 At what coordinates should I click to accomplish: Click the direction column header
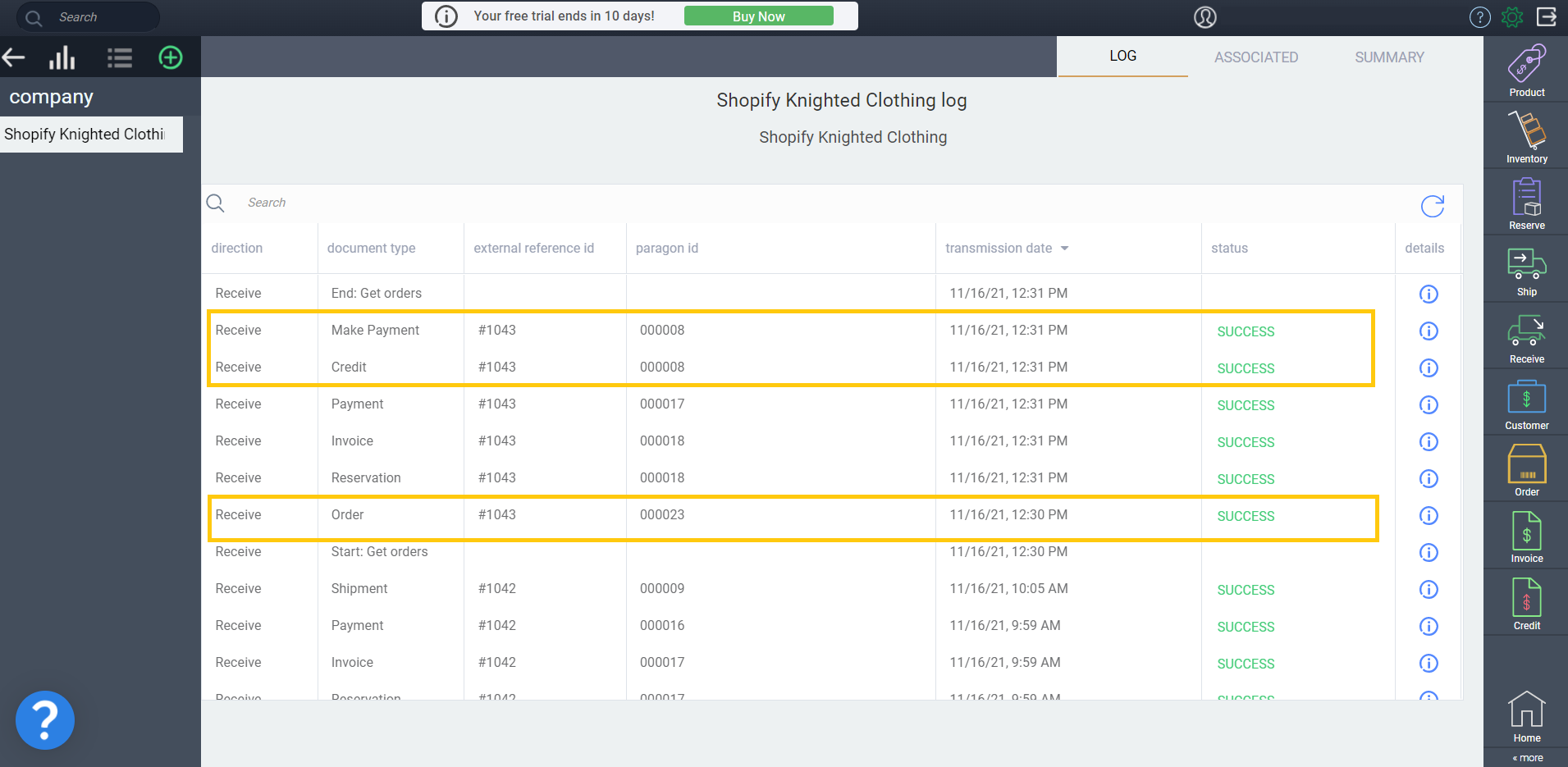tap(237, 248)
